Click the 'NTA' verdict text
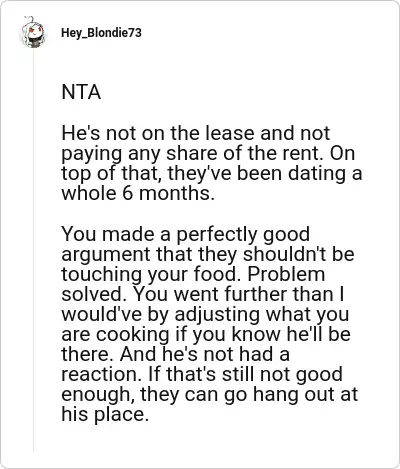This screenshot has width=400, height=469. [81, 92]
